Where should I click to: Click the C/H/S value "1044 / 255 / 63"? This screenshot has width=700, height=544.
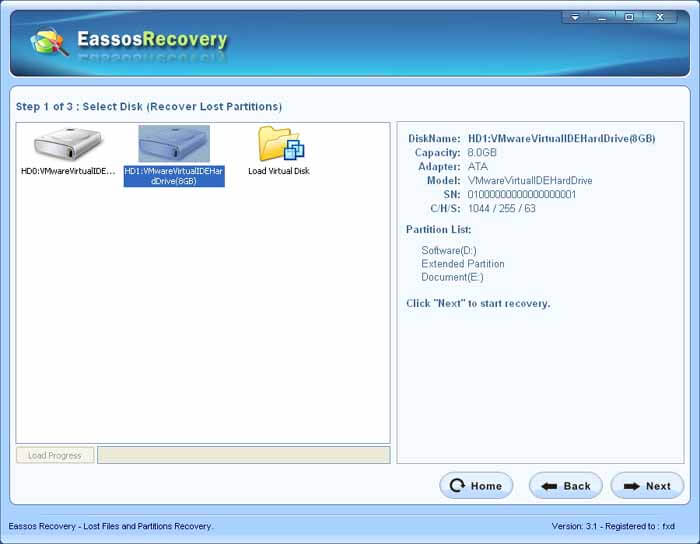pos(501,208)
